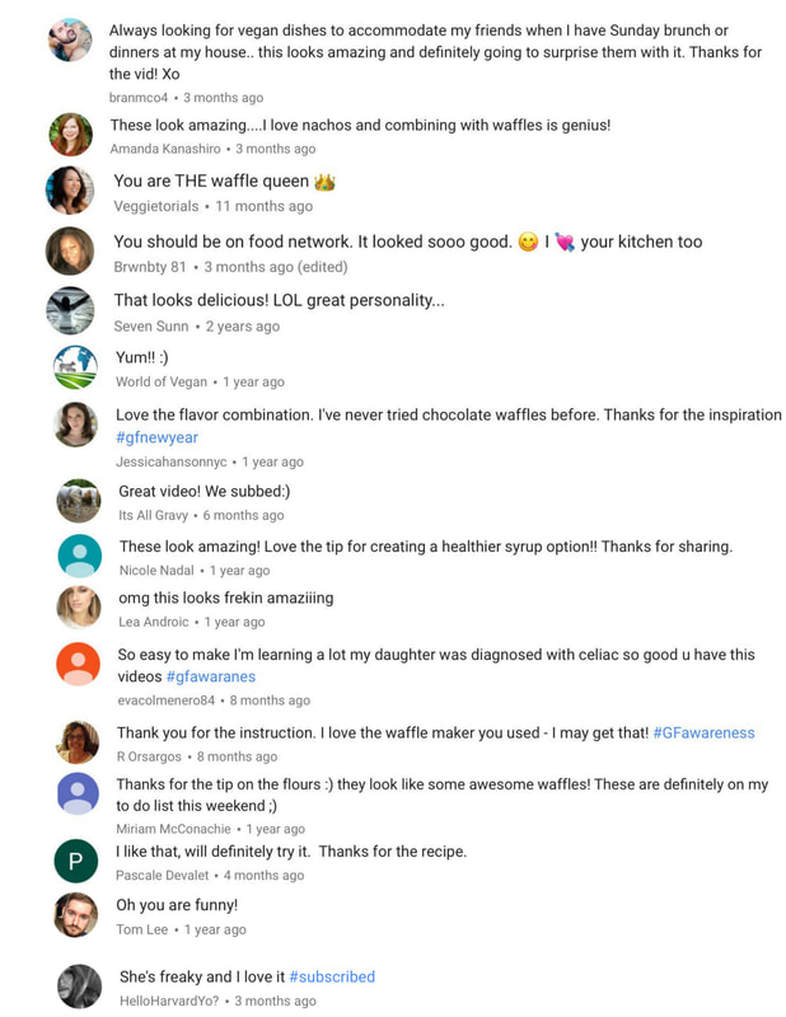Click evacolmenero84's orange default avatar
Screen dimensions: 786x1017
coord(78,664)
